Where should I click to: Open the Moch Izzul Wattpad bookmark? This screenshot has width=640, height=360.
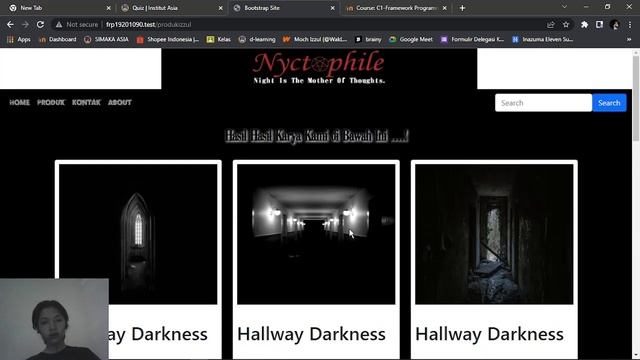(315, 39)
